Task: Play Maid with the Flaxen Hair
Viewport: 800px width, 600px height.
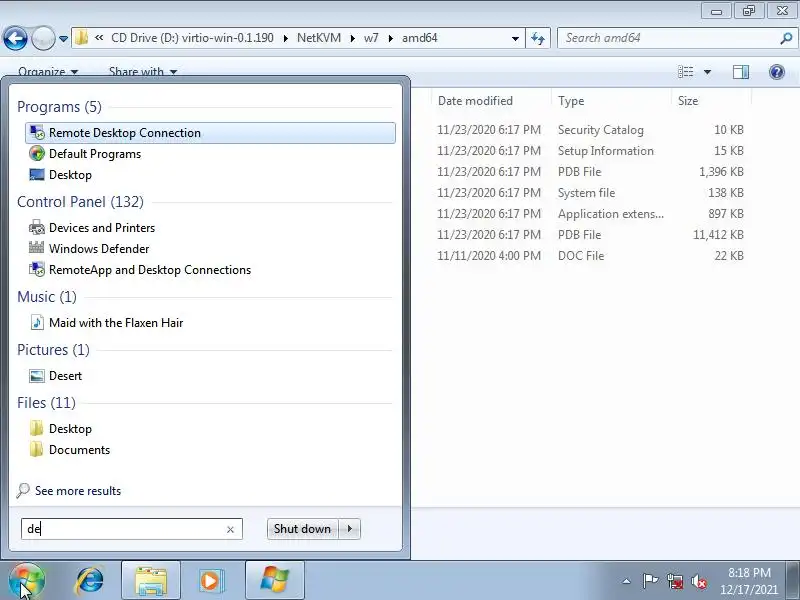Action: click(x=106, y=322)
